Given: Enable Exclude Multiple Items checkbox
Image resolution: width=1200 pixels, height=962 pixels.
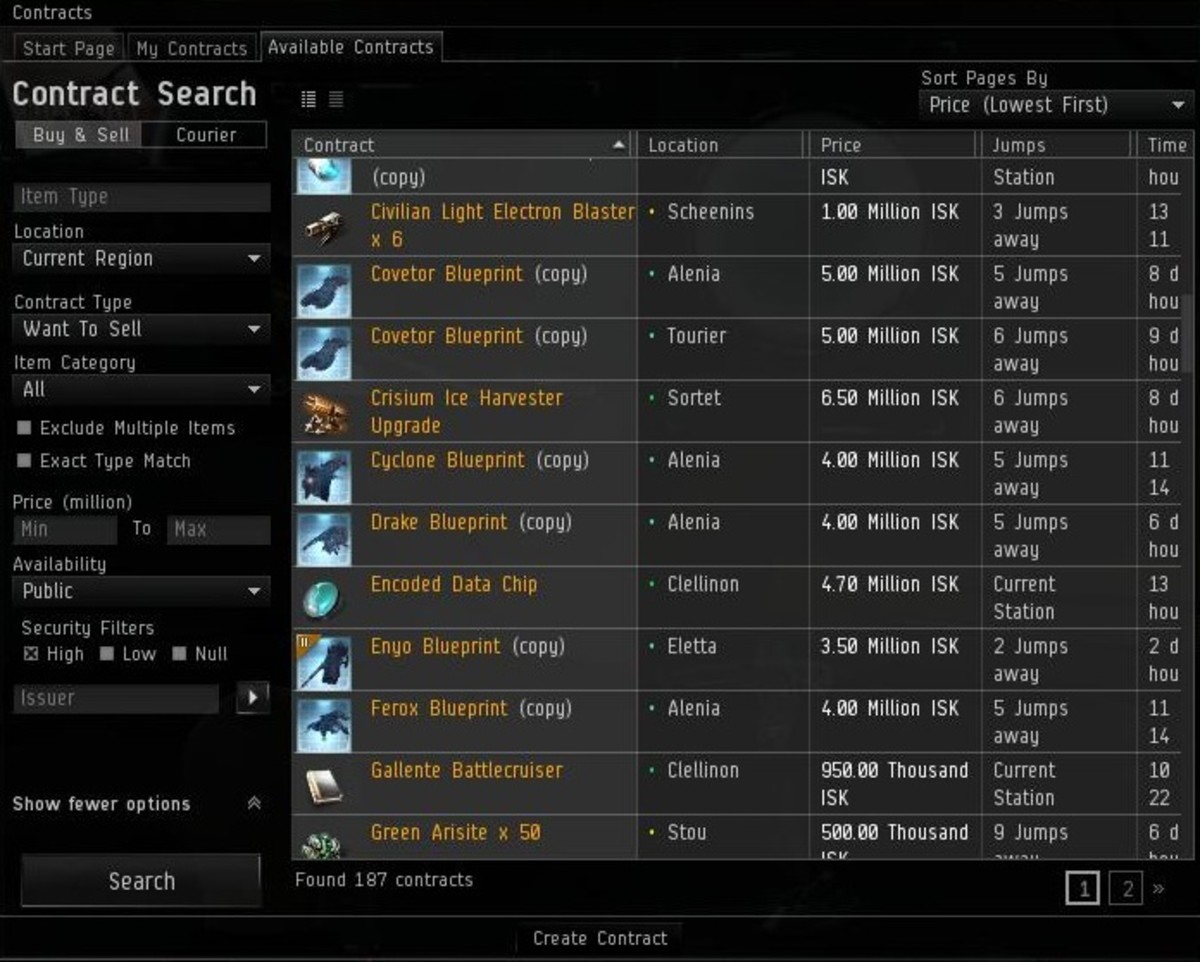Looking at the screenshot, I should point(24,428).
